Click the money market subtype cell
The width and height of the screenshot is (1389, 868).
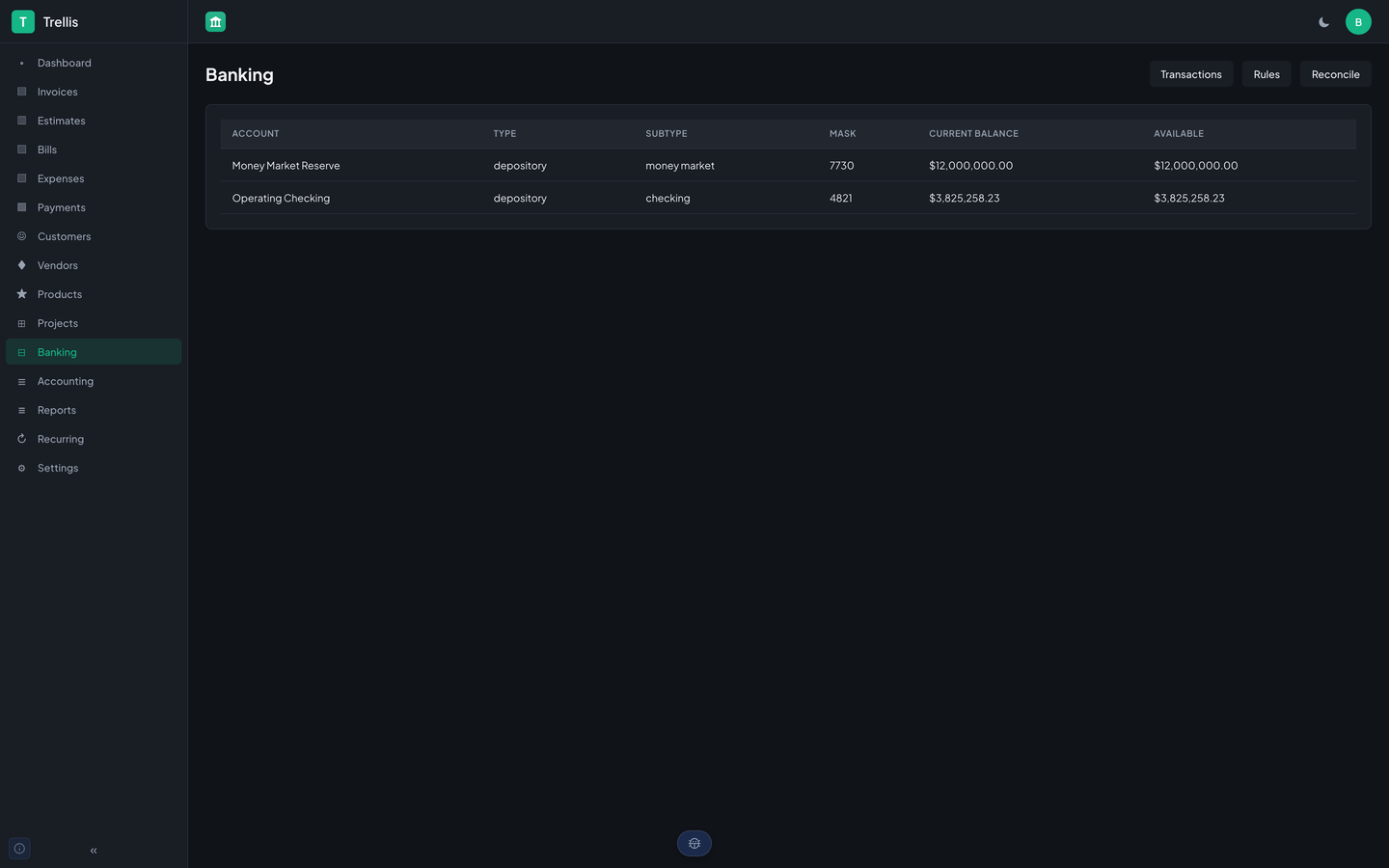click(680, 166)
